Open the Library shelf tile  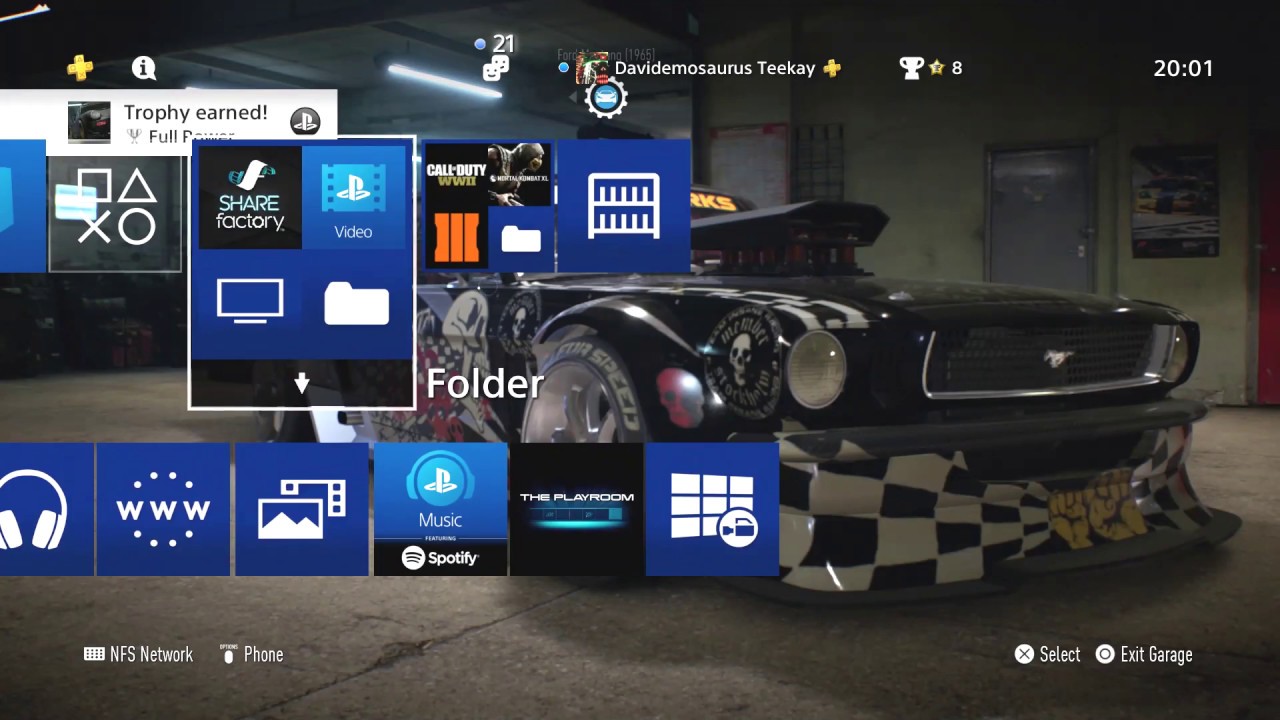click(x=624, y=206)
